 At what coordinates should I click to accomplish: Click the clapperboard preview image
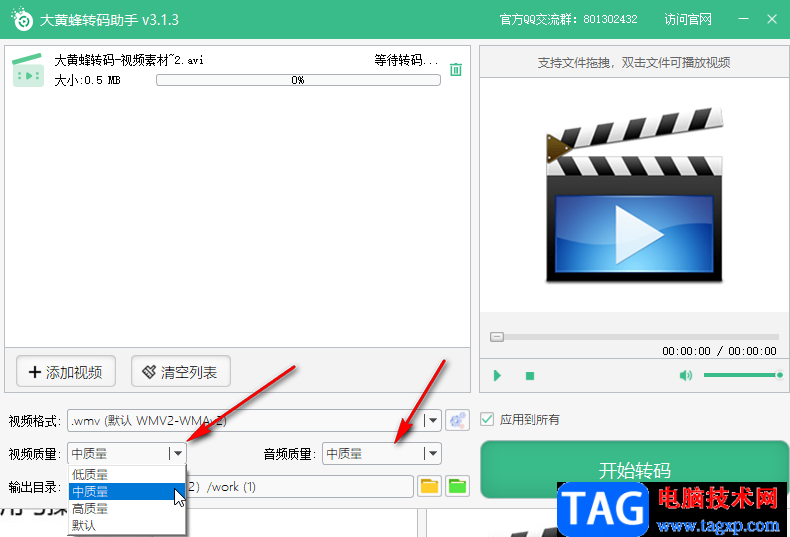(635, 194)
